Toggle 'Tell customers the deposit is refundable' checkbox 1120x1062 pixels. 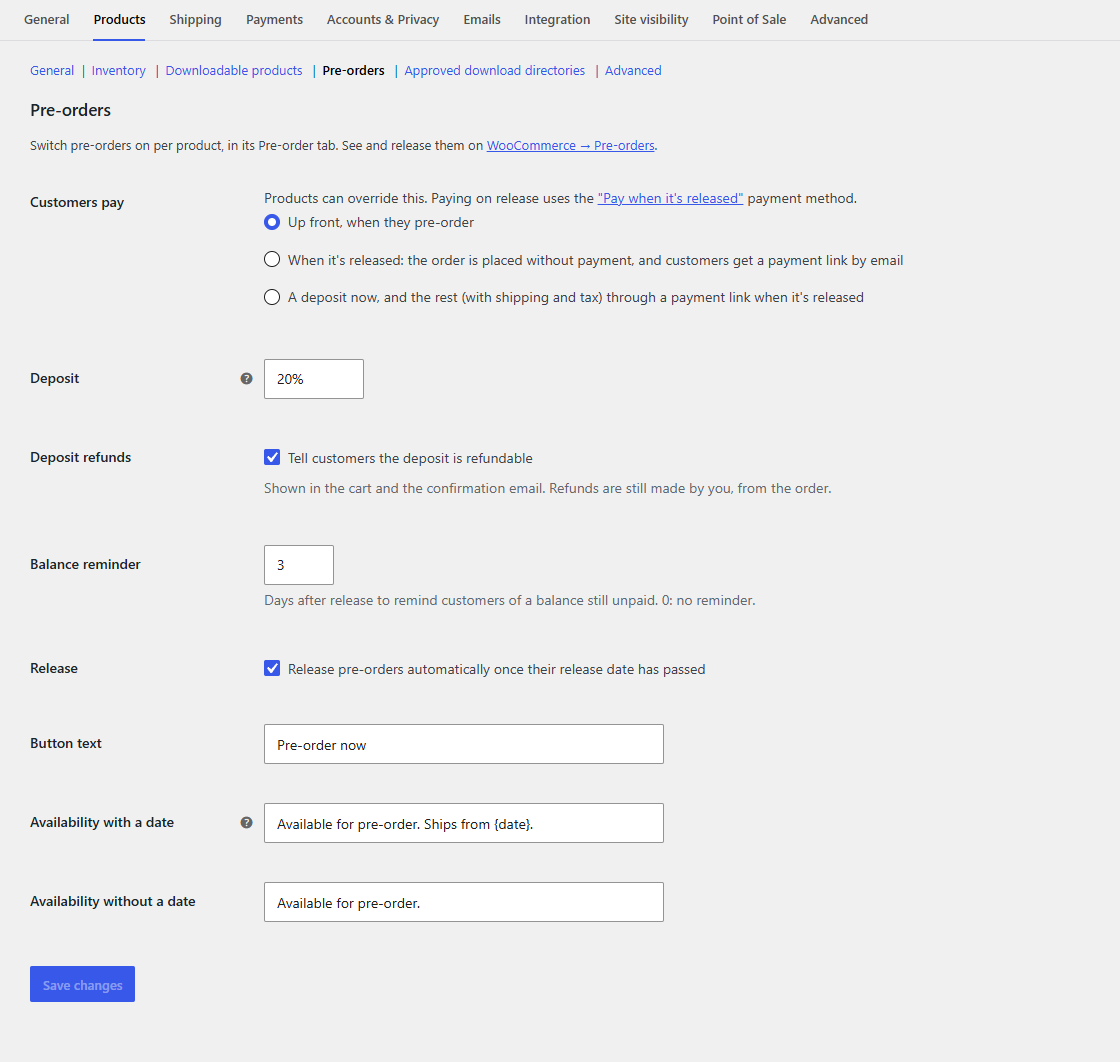[x=272, y=457]
